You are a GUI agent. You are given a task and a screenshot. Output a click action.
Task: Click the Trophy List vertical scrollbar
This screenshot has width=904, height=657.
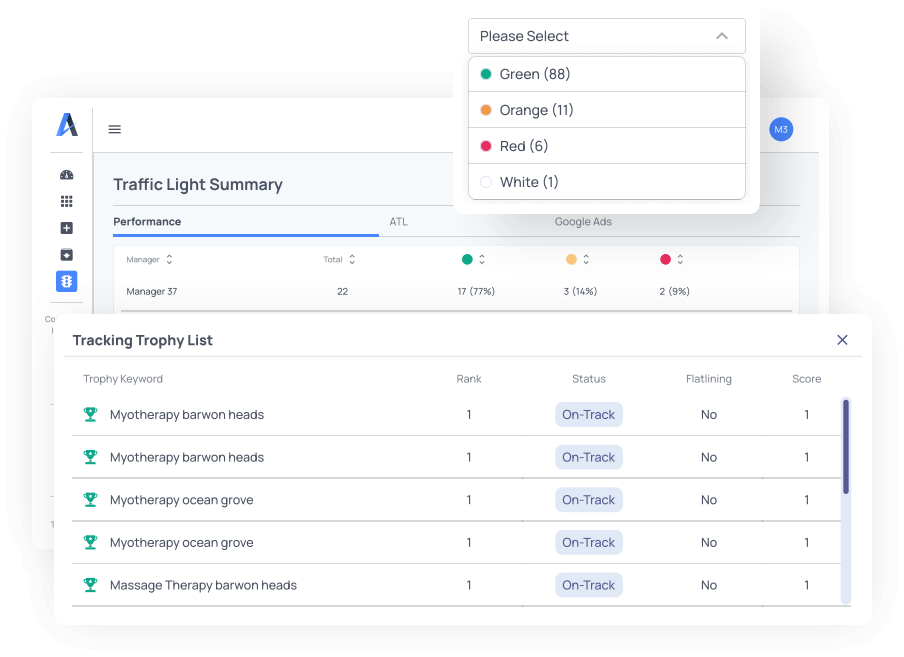point(846,447)
